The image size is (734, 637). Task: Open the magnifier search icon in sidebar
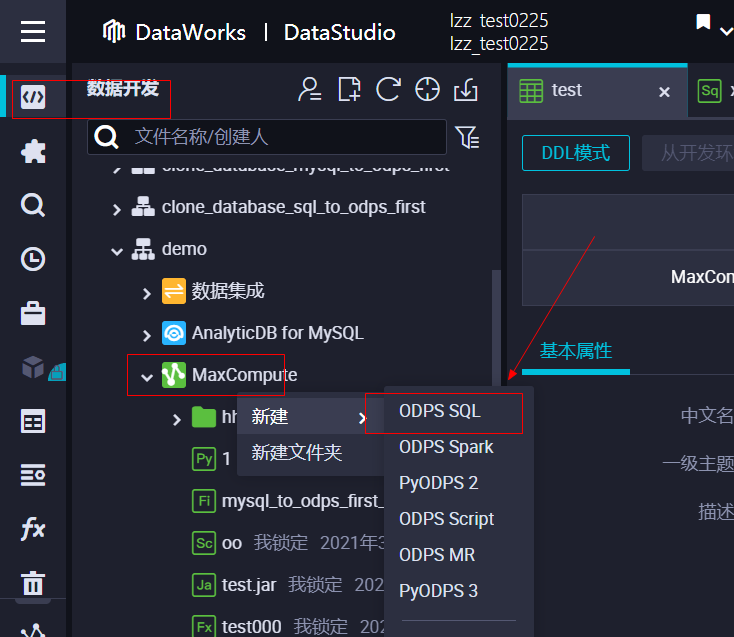33,205
